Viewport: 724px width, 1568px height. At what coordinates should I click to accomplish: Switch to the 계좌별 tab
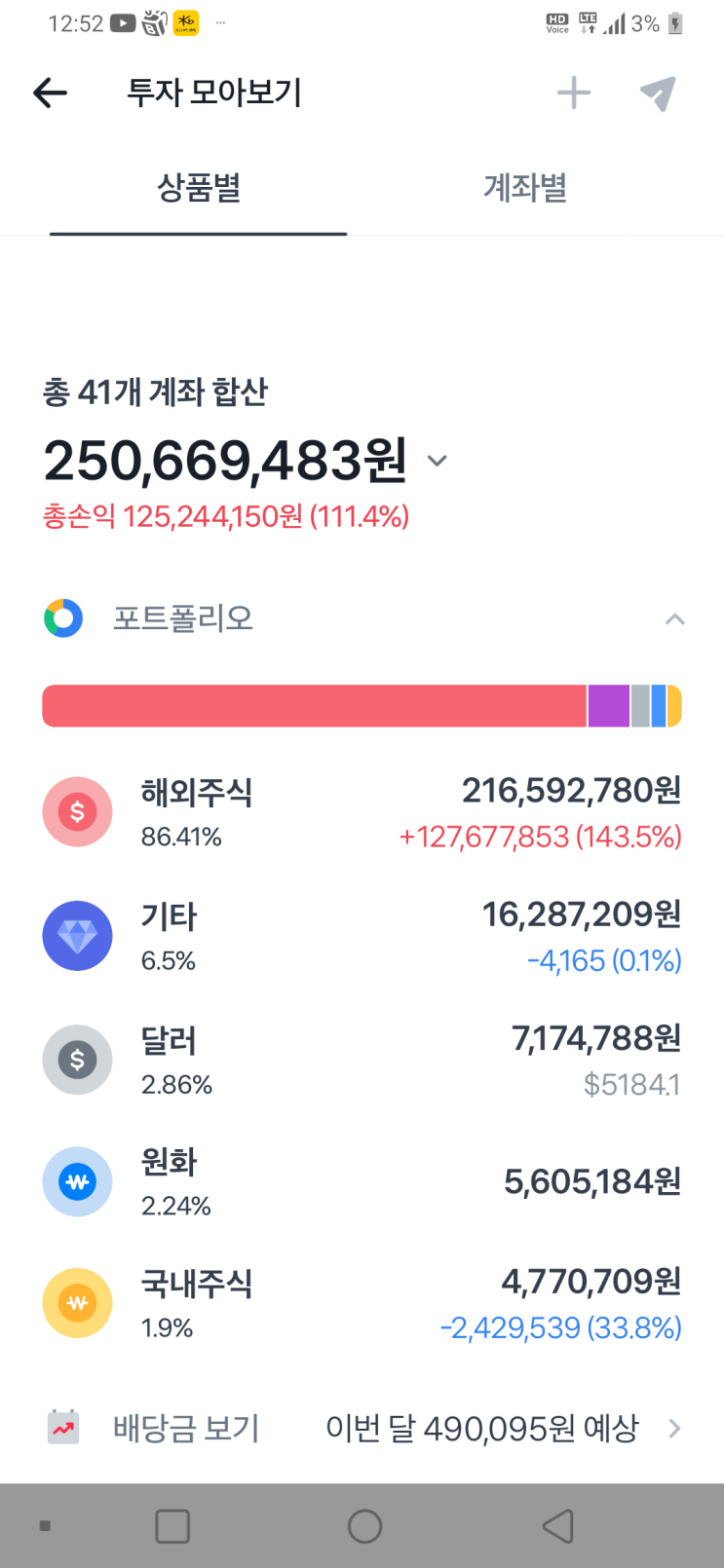coord(525,187)
